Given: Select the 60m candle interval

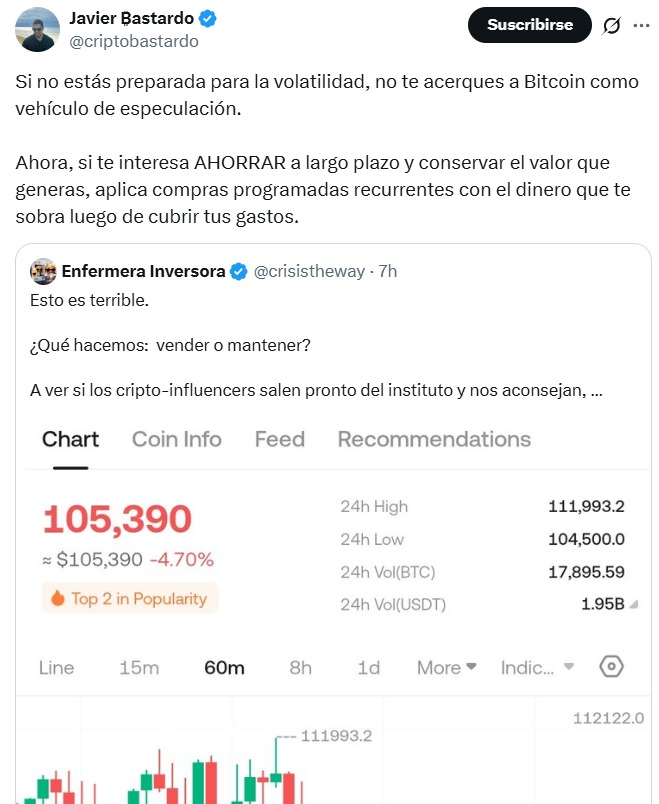Looking at the screenshot, I should [x=222, y=666].
